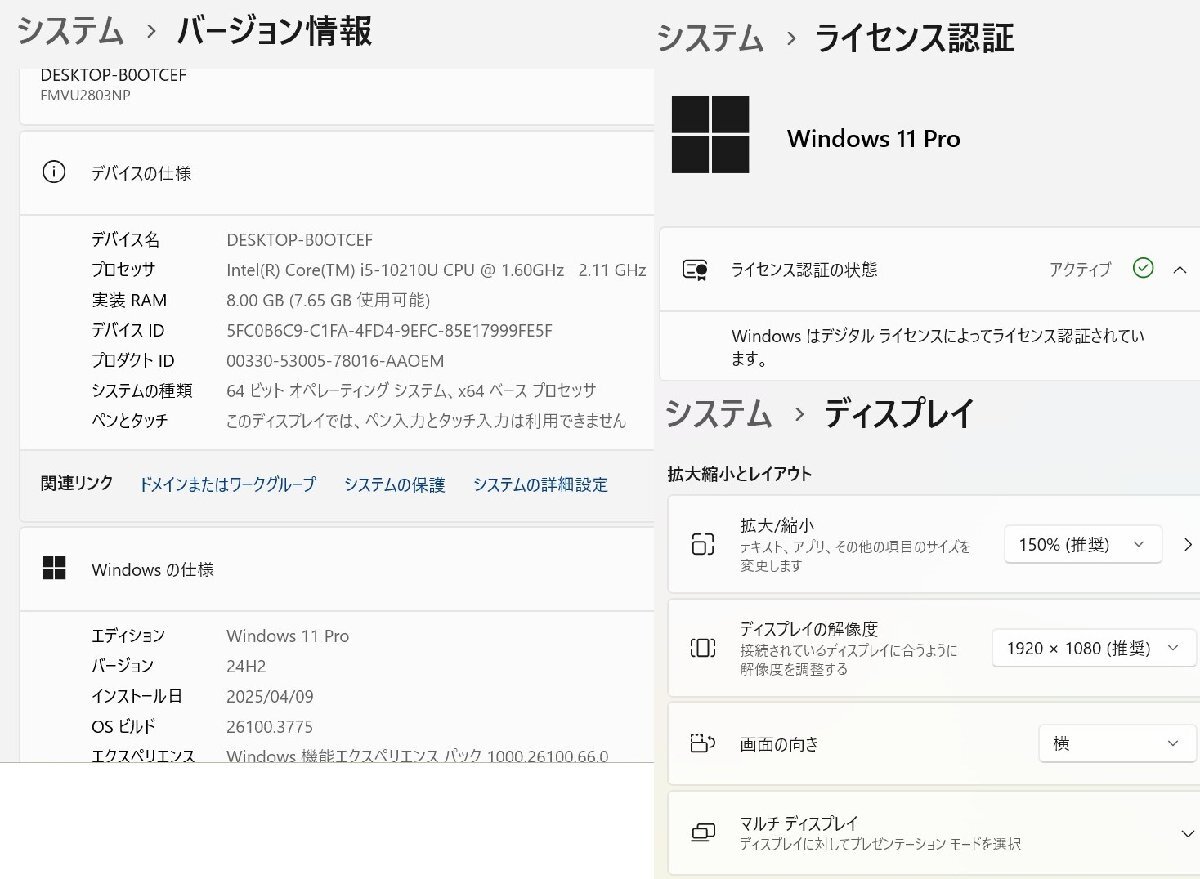Click the green active checkmark icon
The height and width of the screenshot is (879, 1200).
(1143, 268)
